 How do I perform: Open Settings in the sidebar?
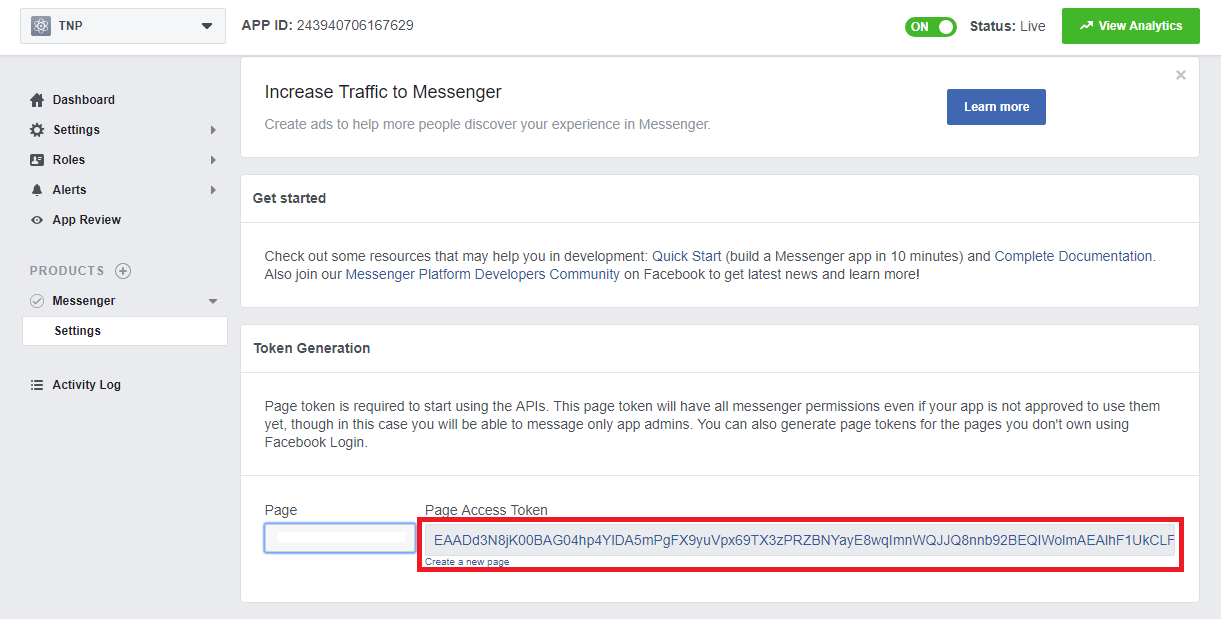click(x=76, y=130)
